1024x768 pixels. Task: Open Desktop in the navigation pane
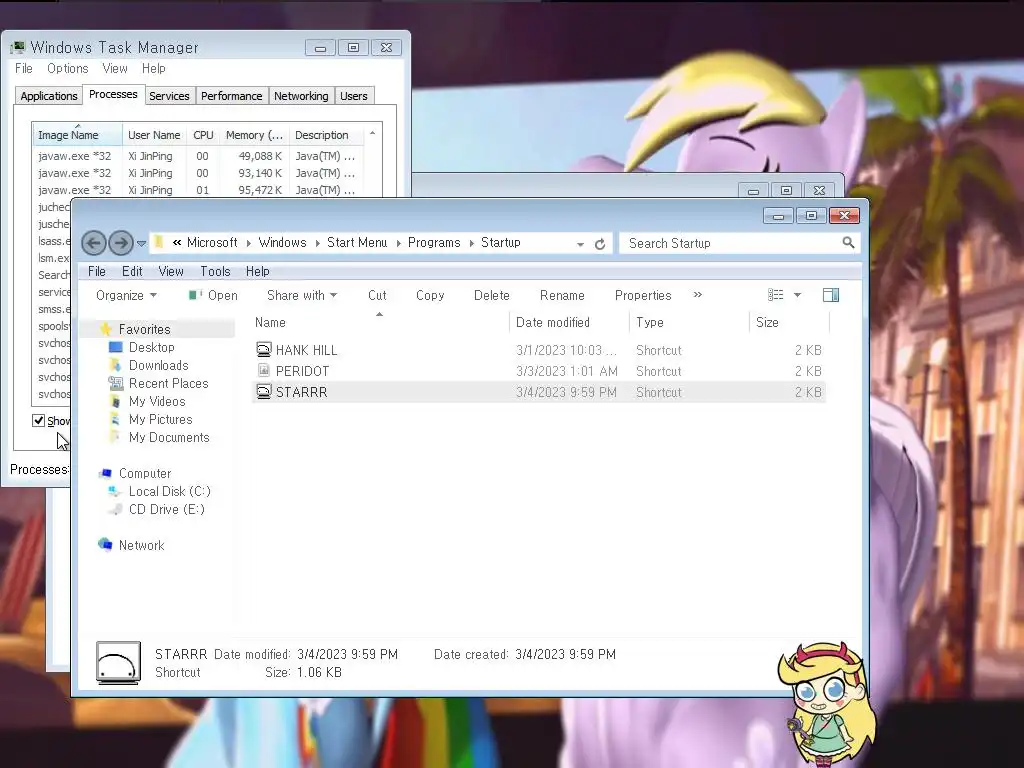152,347
